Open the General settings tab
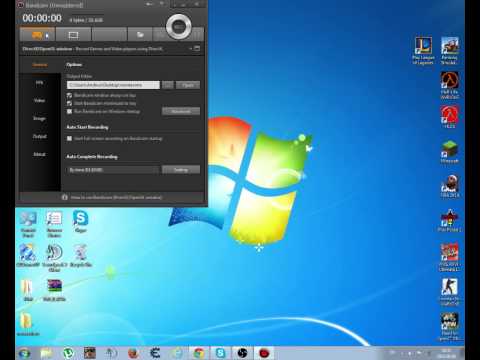This screenshot has width=480, height=360. tap(40, 65)
